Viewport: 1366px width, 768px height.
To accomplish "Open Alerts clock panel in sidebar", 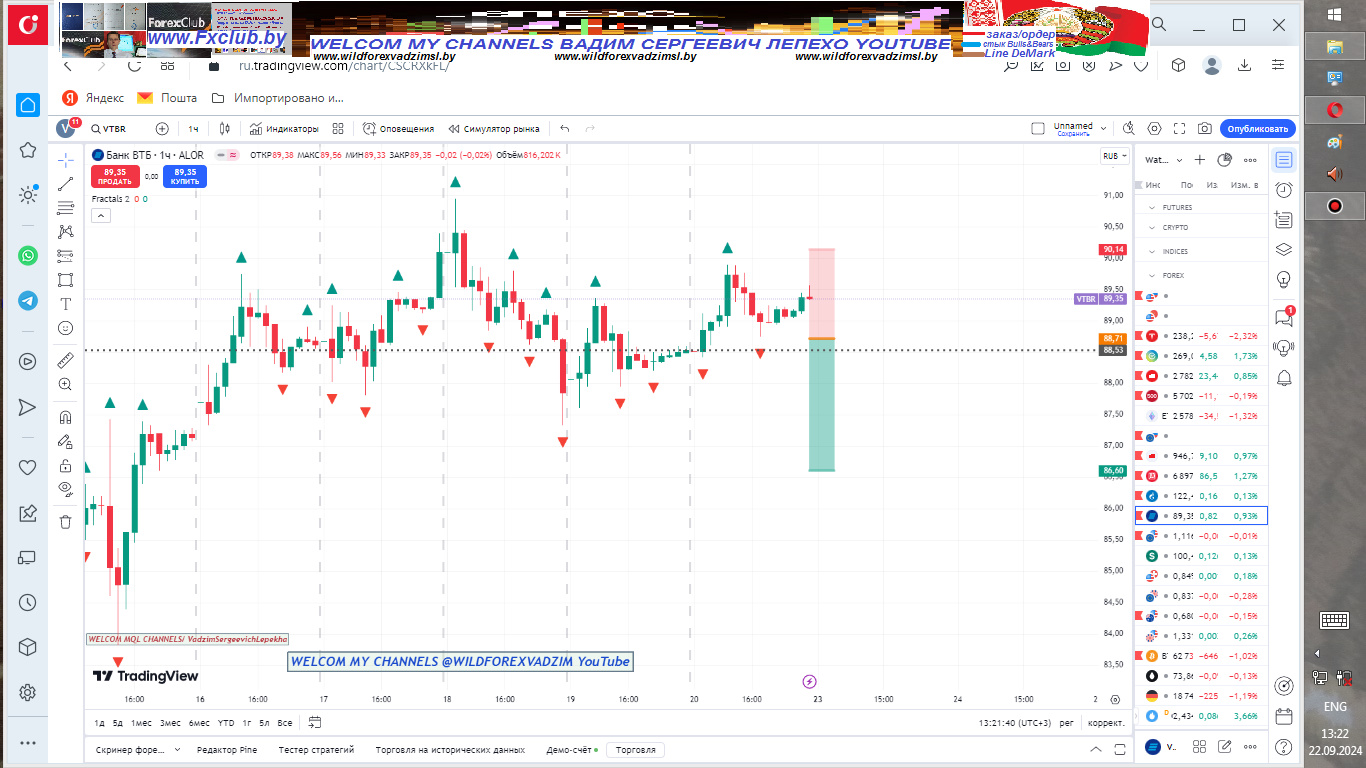I will (x=1284, y=190).
